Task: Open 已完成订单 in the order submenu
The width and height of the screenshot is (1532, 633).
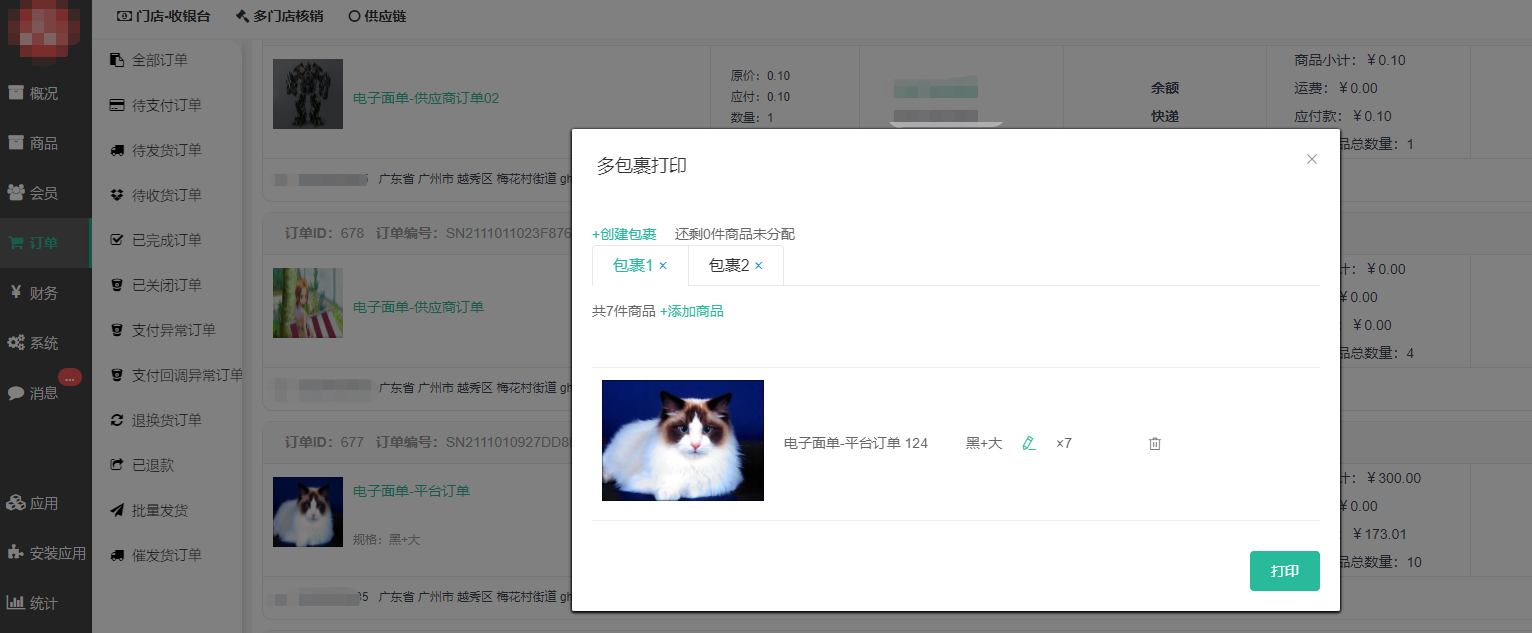Action: tap(167, 240)
